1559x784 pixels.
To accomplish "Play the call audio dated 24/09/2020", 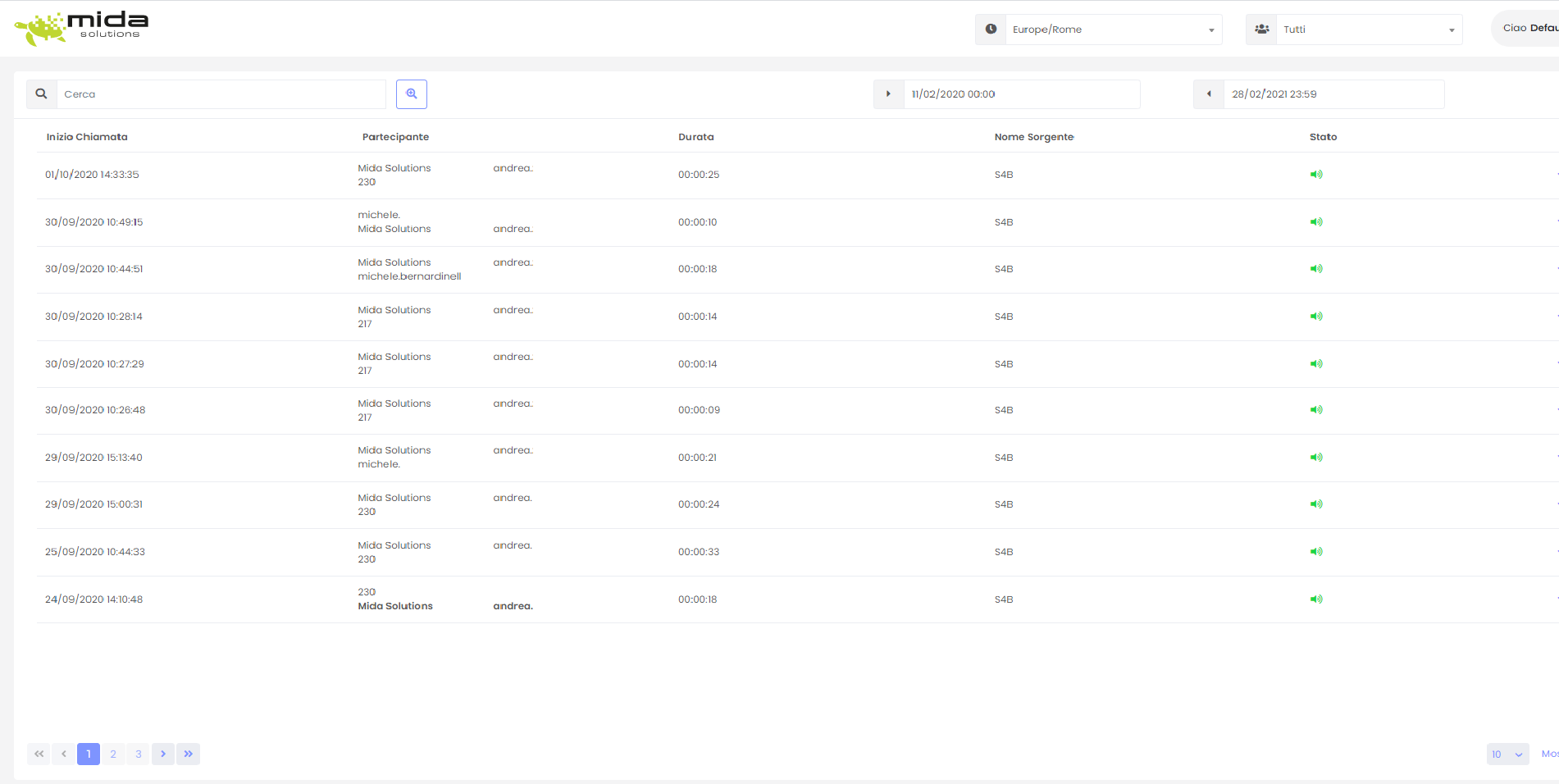I will point(1317,599).
